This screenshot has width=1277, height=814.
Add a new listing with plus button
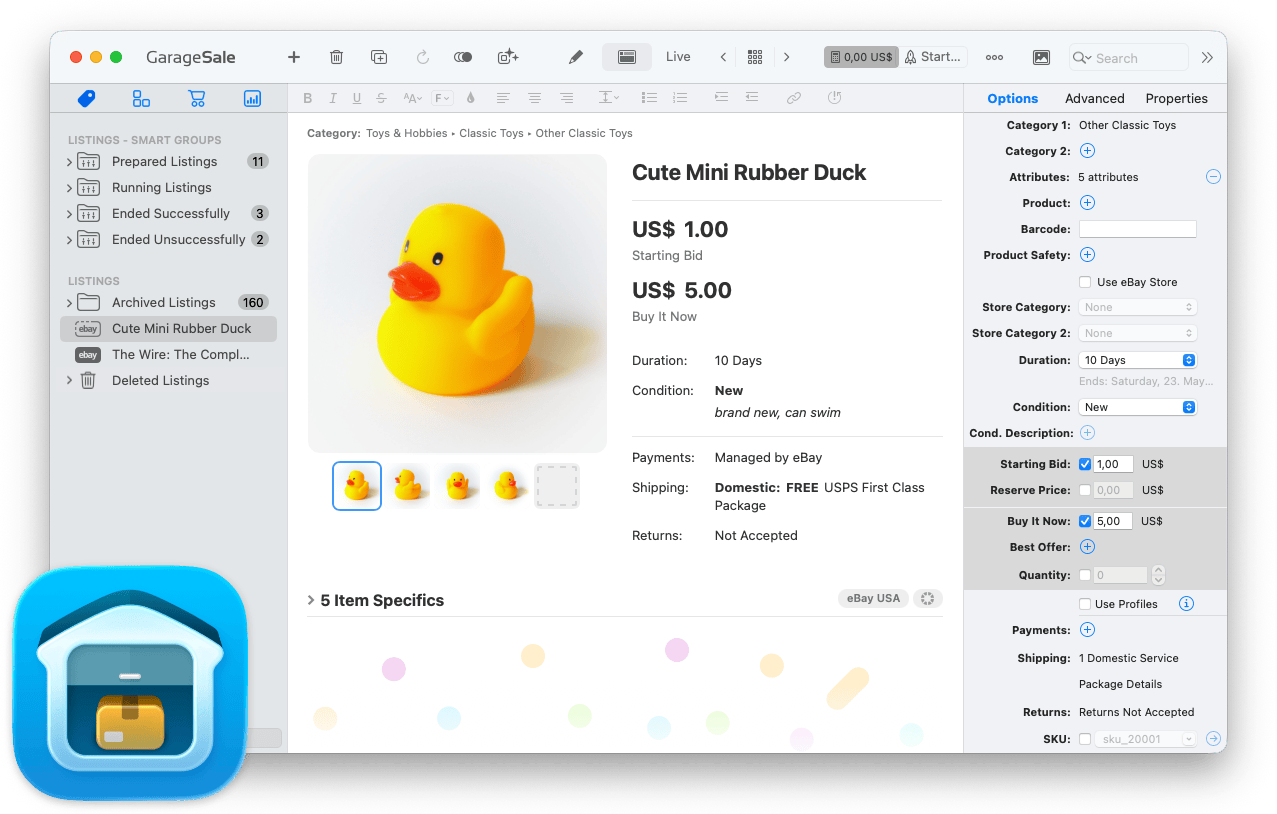coord(294,57)
